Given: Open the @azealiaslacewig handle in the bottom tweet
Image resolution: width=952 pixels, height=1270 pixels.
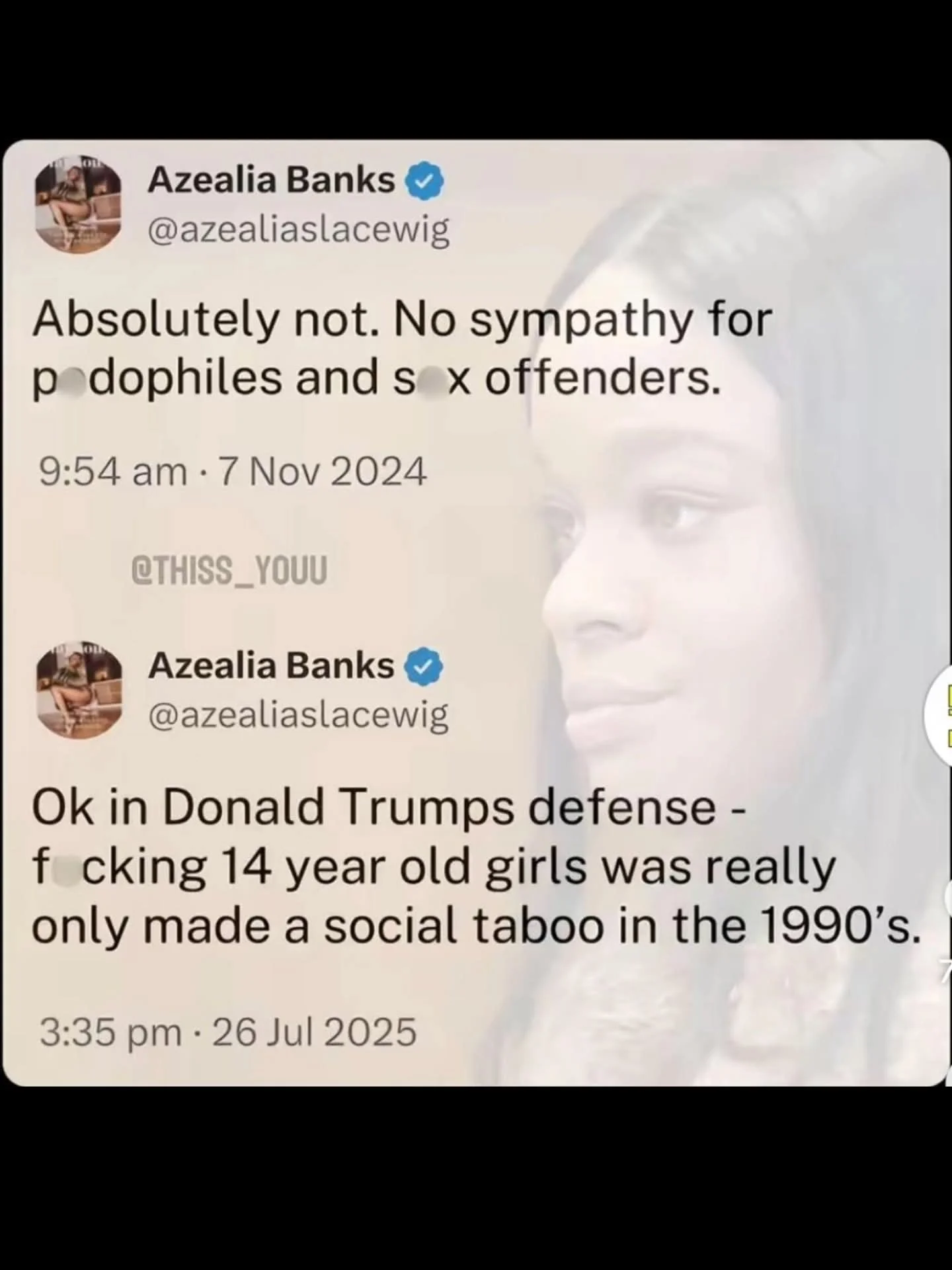Looking at the screenshot, I should click(x=299, y=715).
